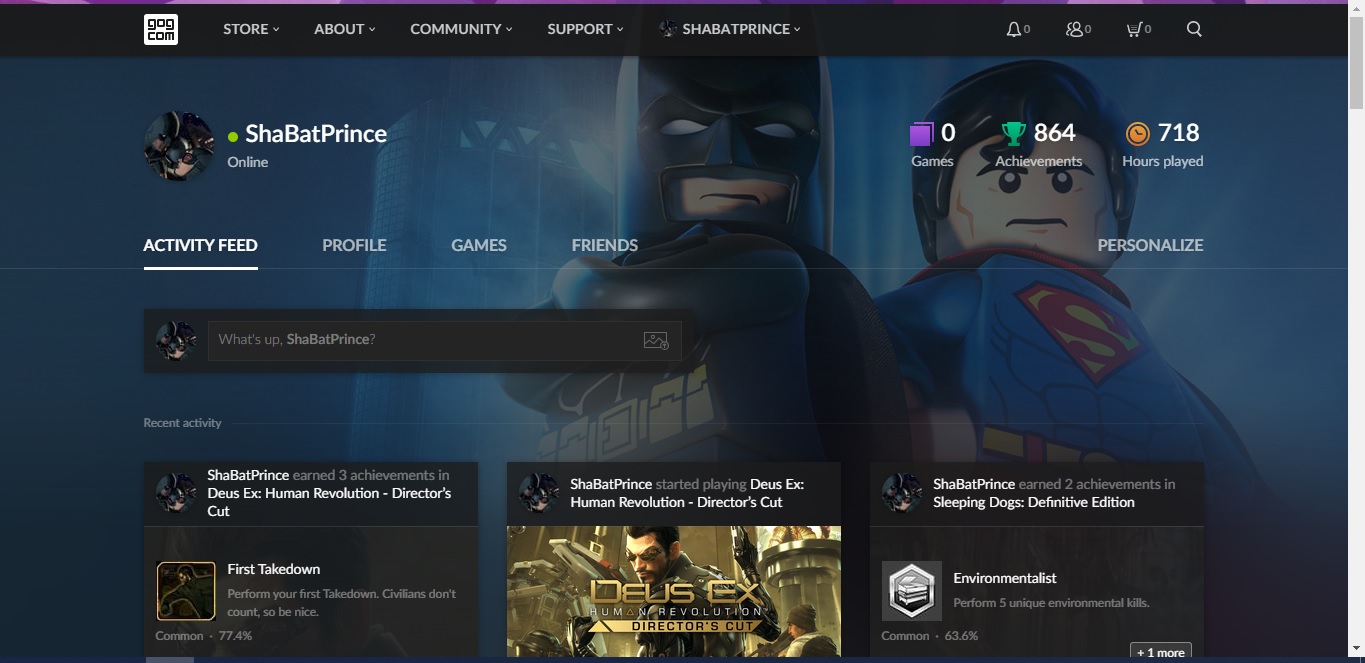Click the 'Environmentalist' achievement title
The image size is (1365, 663).
click(1005, 578)
